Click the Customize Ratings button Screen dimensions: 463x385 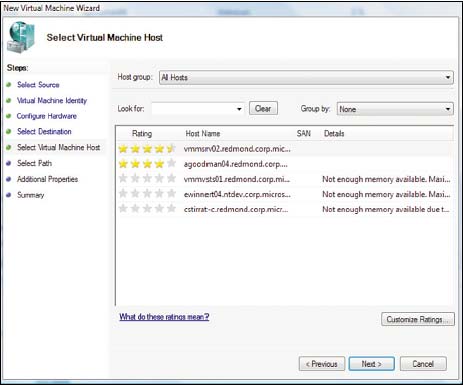pyautogui.click(x=417, y=319)
